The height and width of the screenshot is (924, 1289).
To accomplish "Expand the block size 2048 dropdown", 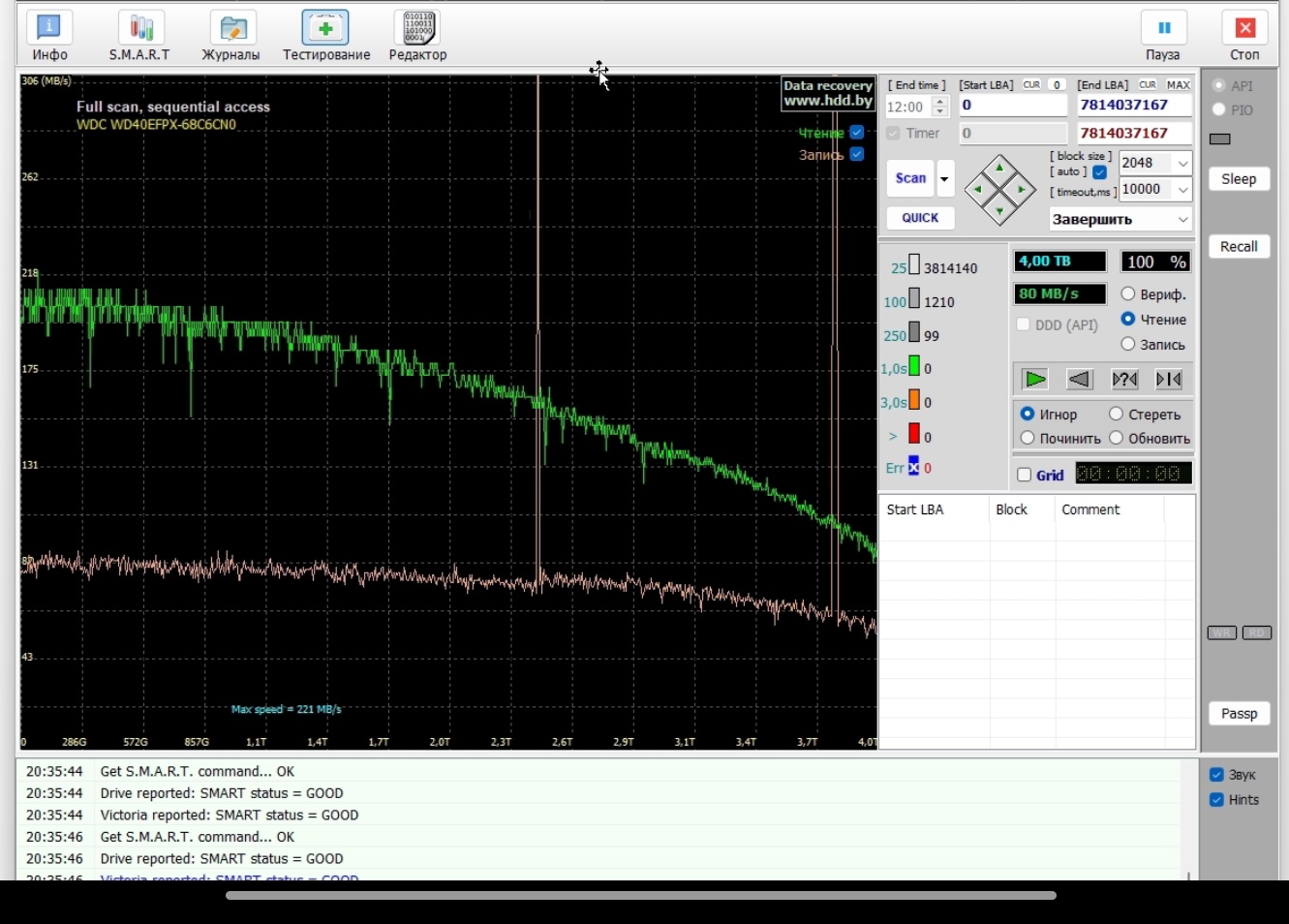I will [x=1182, y=164].
